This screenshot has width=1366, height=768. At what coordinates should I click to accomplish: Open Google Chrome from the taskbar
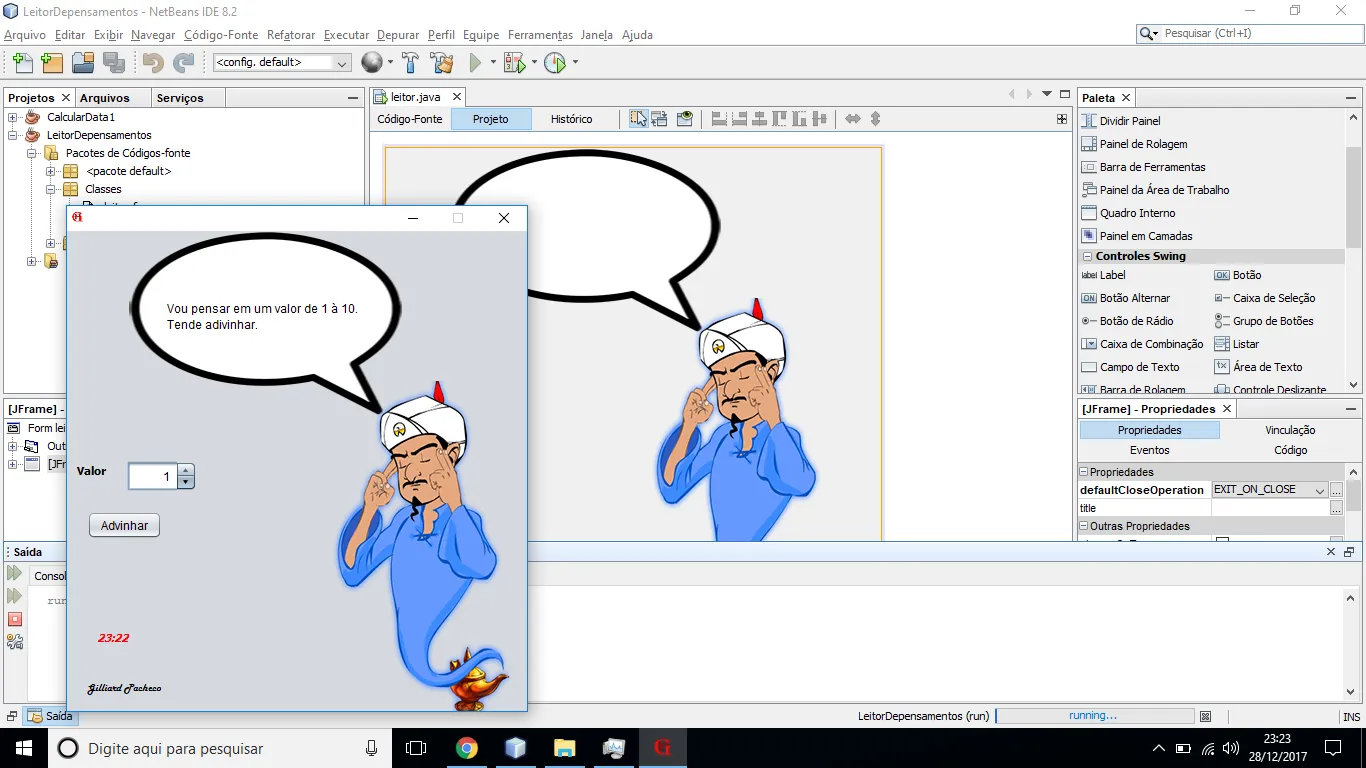point(467,748)
